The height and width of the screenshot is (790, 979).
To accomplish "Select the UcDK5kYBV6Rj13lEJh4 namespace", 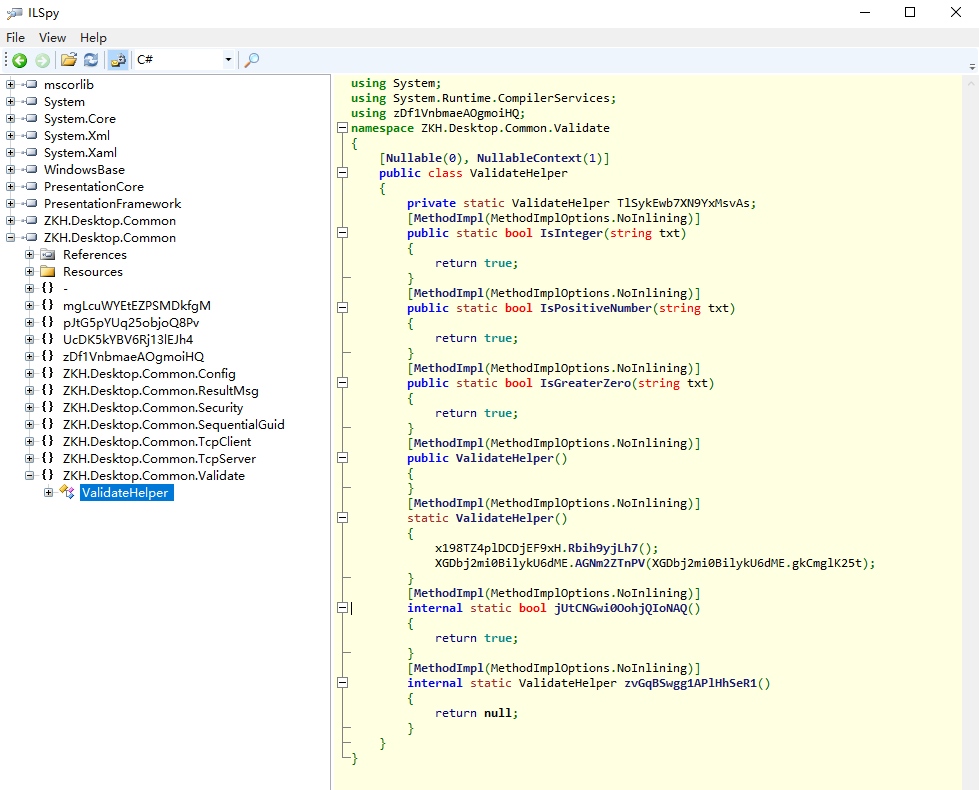I will coord(127,339).
